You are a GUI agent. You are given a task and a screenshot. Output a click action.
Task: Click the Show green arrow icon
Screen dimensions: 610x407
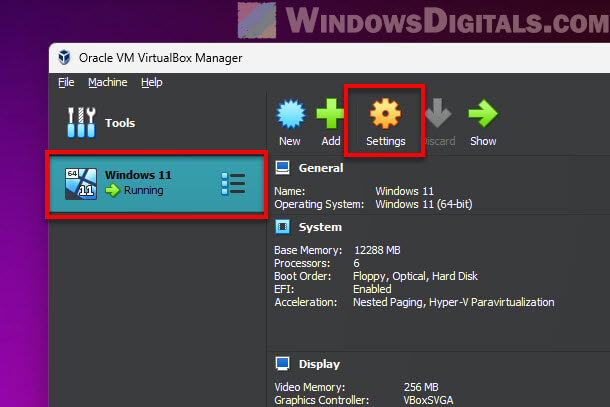tap(483, 113)
